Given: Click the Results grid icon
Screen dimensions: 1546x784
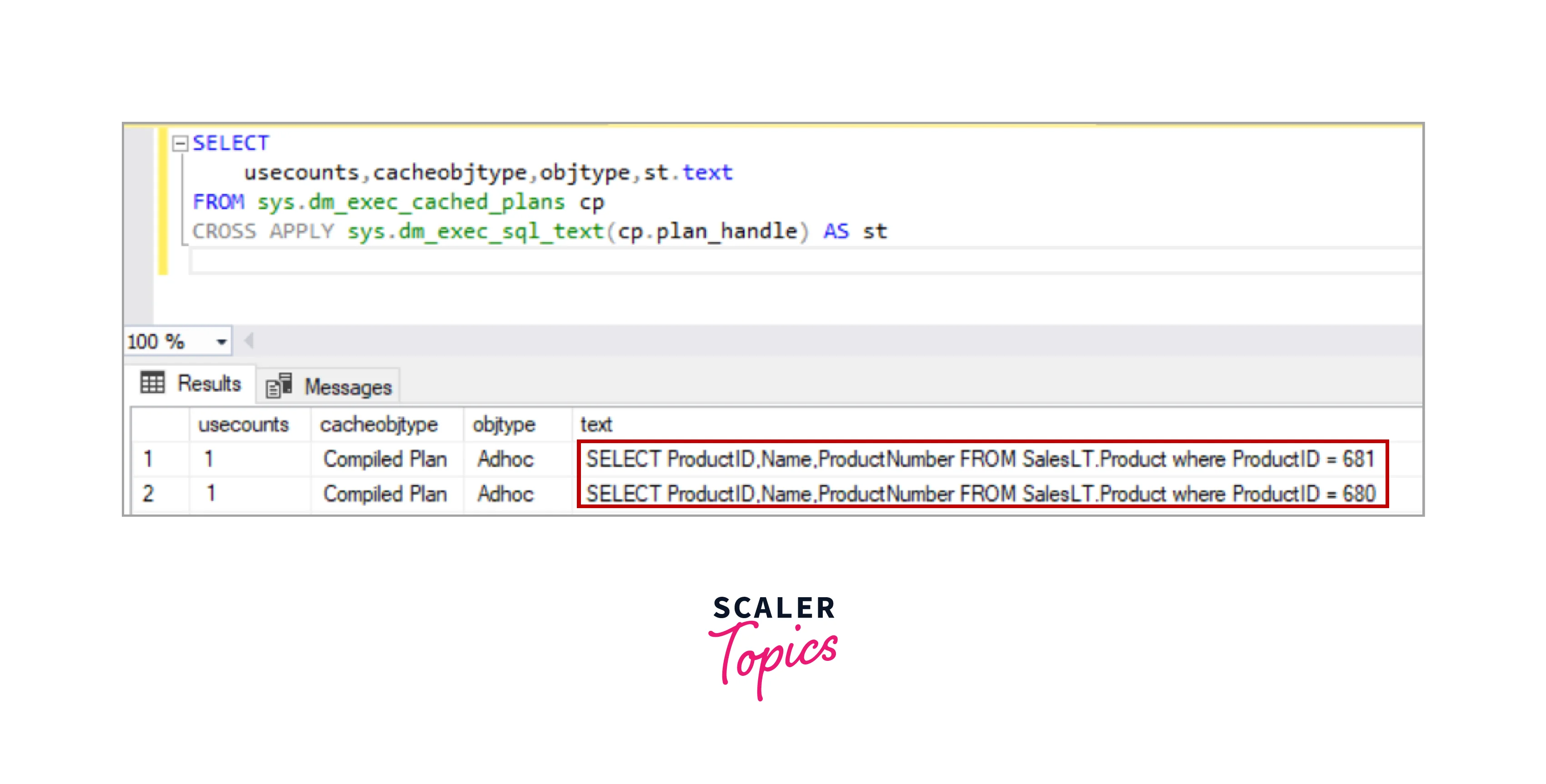Looking at the screenshot, I should (x=152, y=382).
